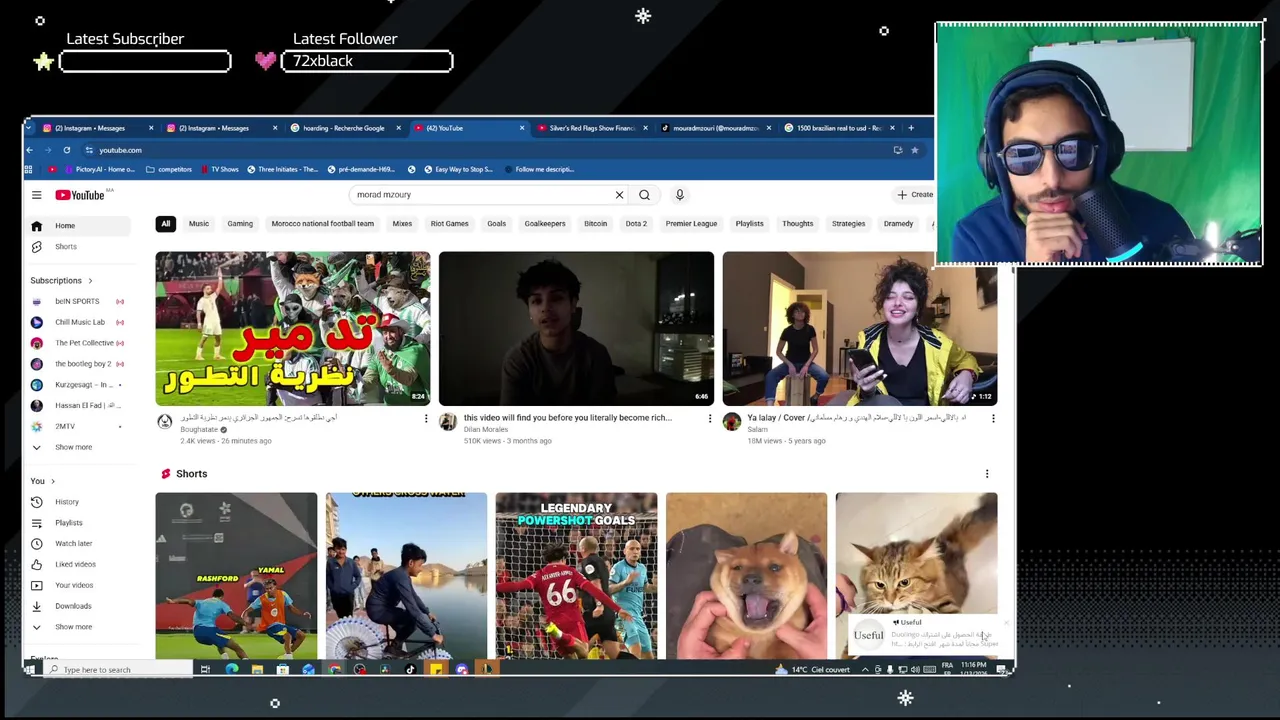The height and width of the screenshot is (720, 1280).
Task: Go to Home in sidebar
Action: (78, 226)
